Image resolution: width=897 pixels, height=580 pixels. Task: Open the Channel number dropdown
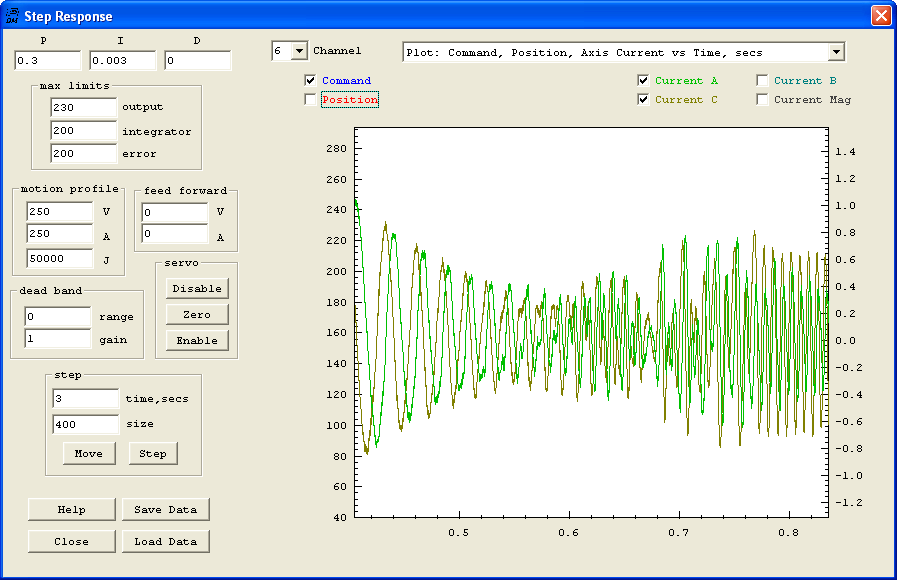click(298, 51)
